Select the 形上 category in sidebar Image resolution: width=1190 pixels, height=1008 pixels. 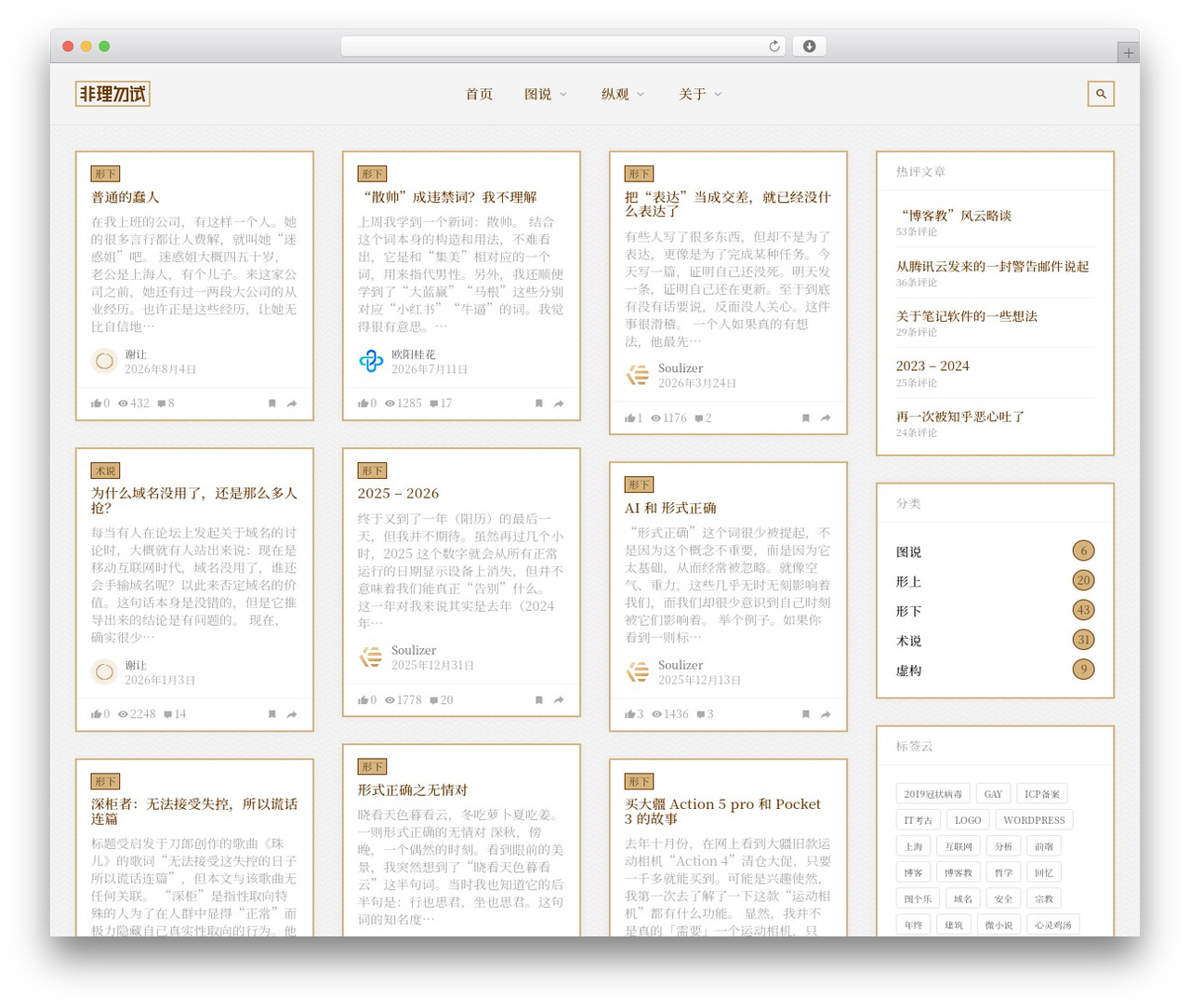pos(909,582)
